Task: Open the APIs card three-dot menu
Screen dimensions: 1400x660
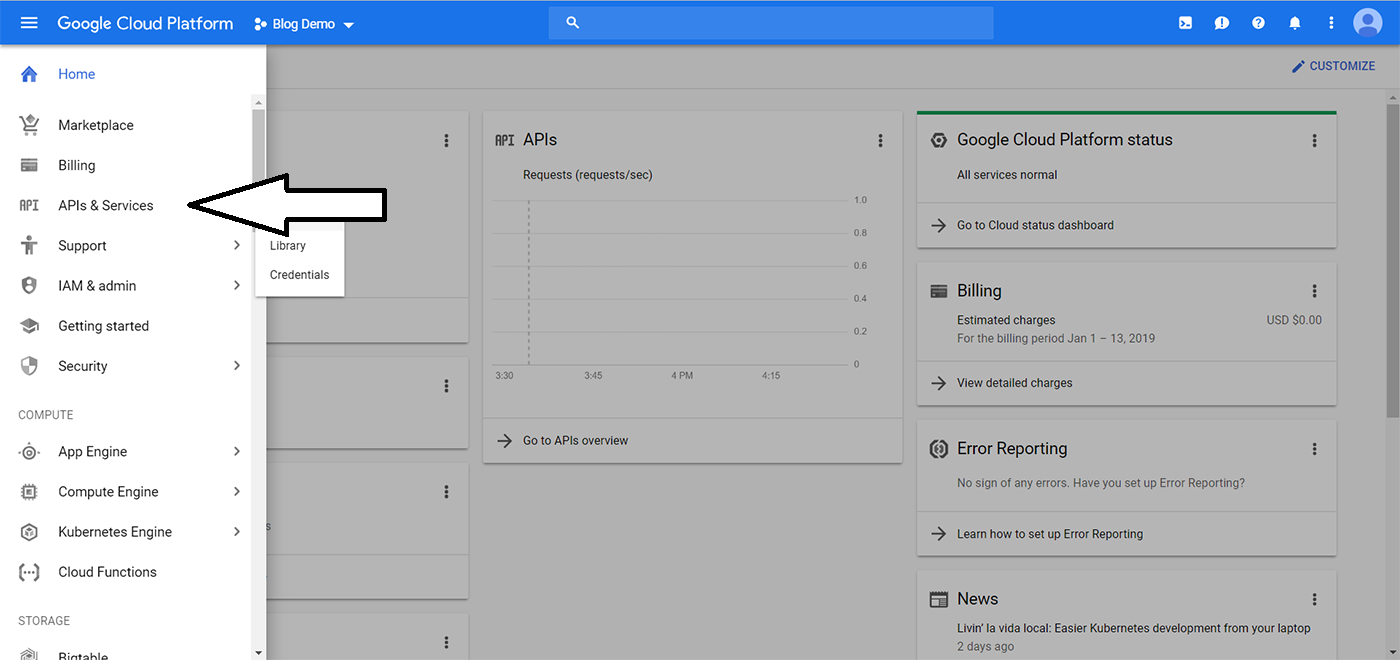Action: point(880,141)
